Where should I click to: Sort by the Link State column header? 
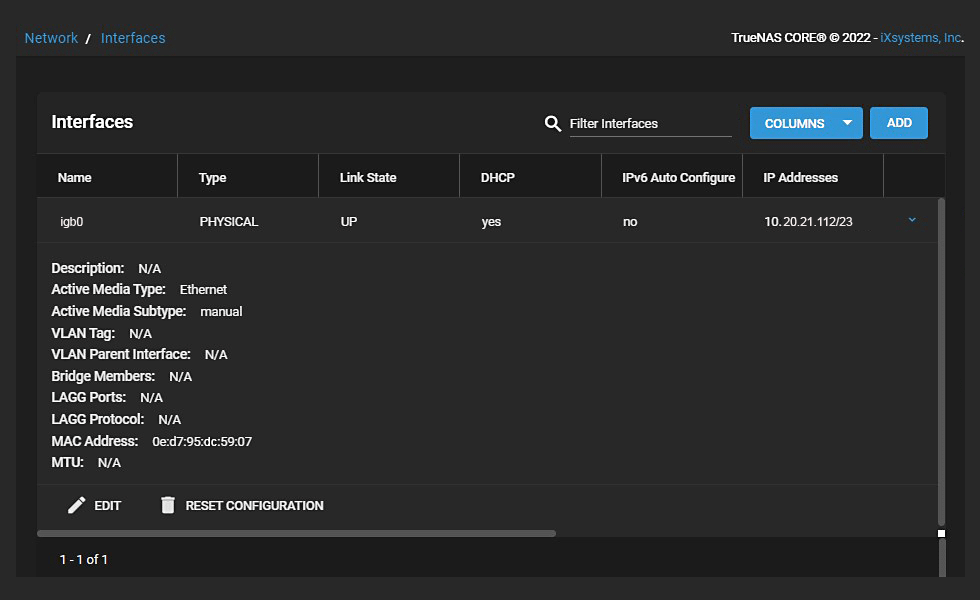click(x=368, y=178)
